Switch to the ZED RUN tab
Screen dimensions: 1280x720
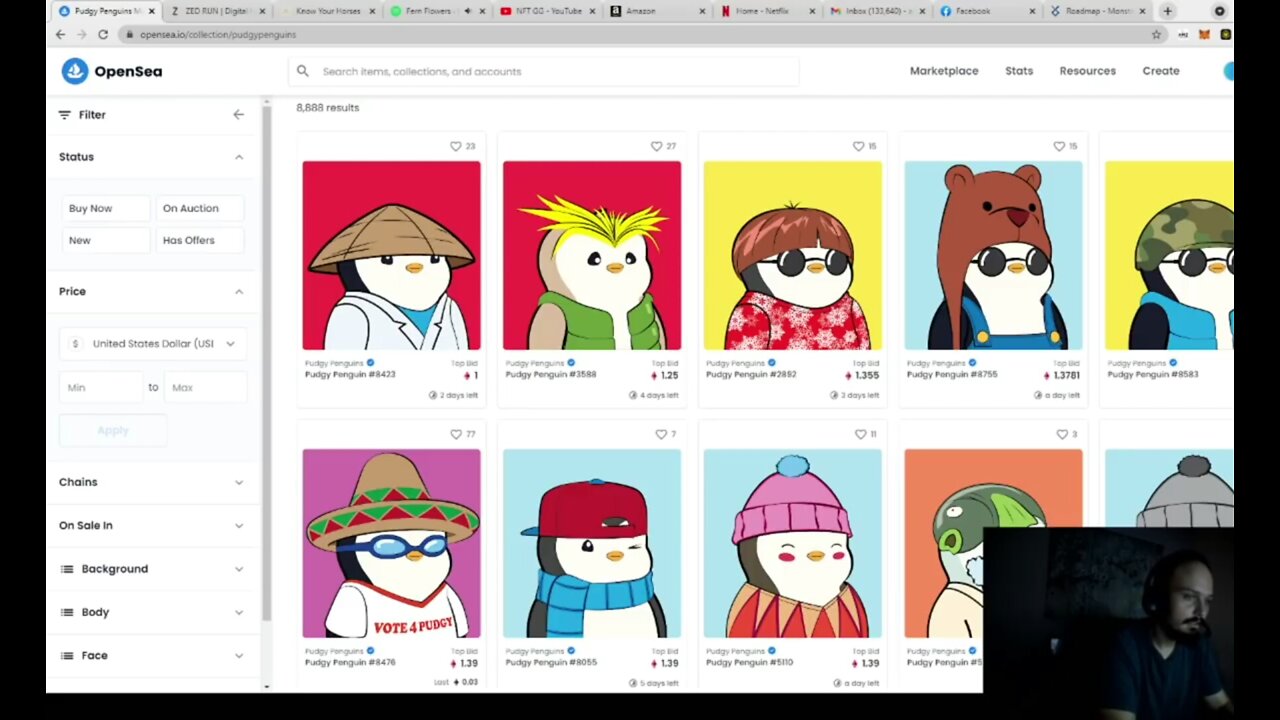215,11
